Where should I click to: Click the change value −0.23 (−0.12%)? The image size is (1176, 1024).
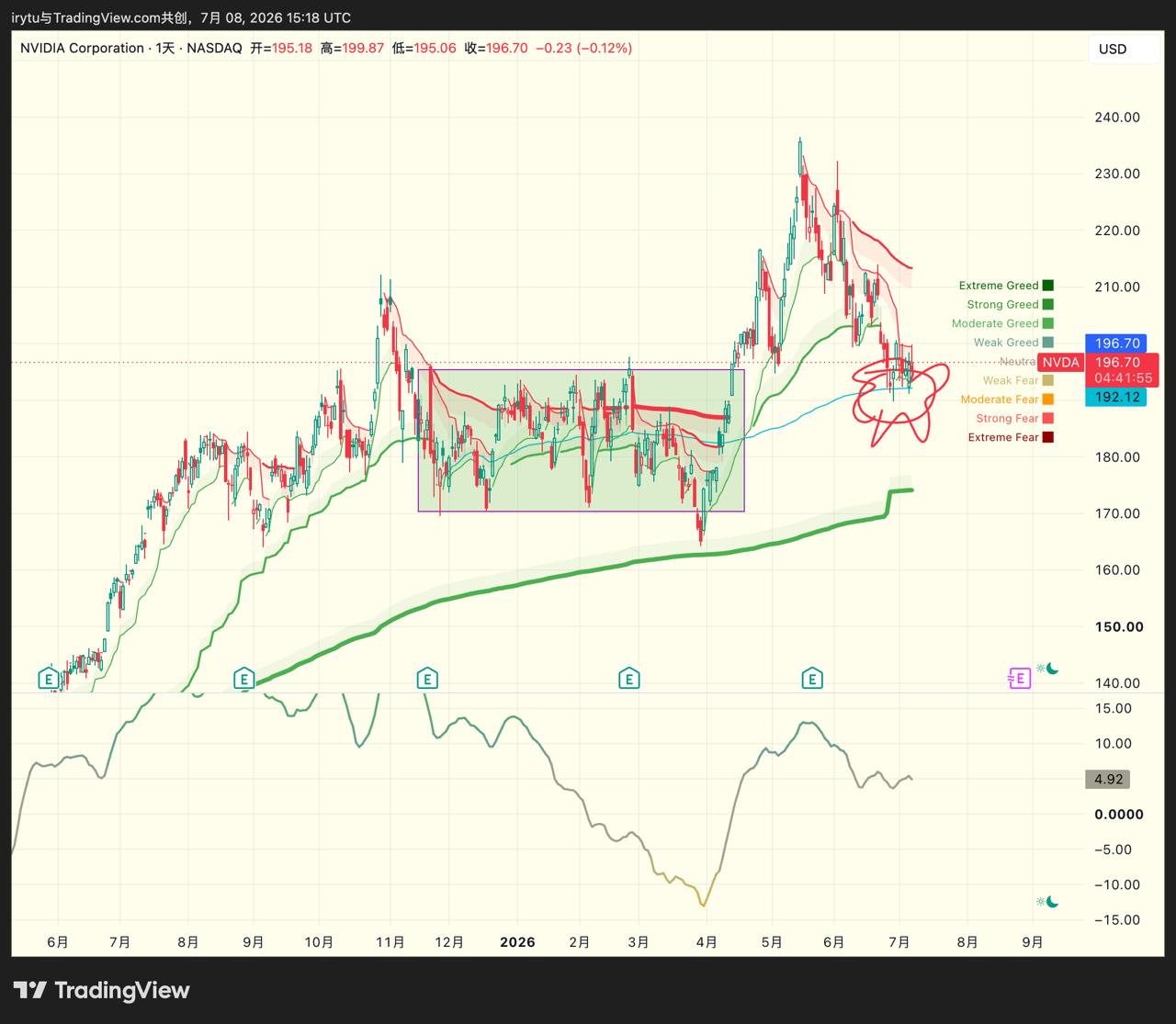583,48
